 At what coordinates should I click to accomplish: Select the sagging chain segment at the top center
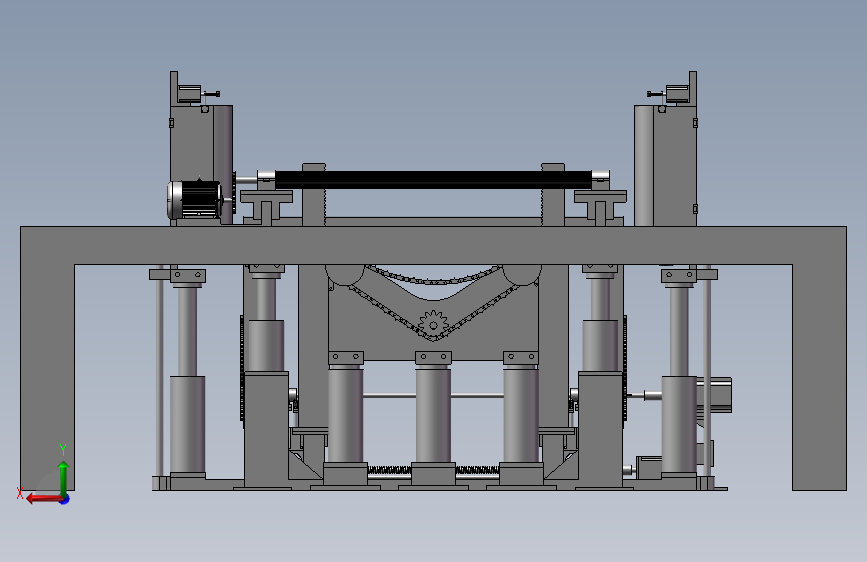[x=433, y=275]
